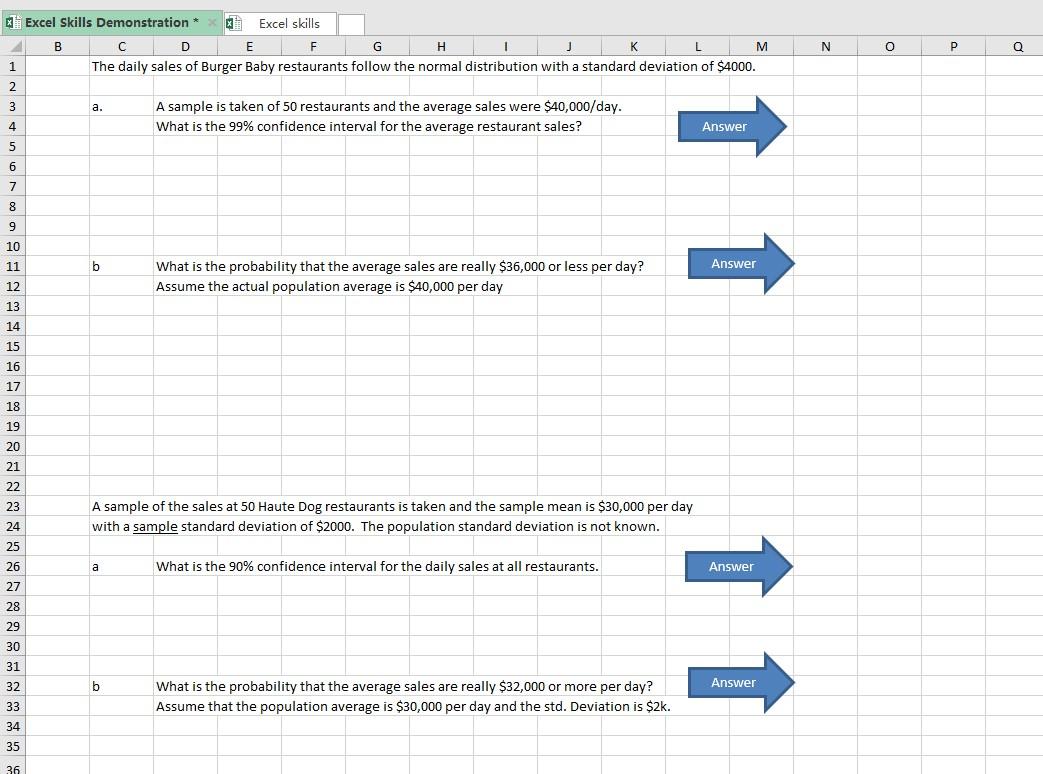Click Answer arrow for $36,000 probability question
The image size is (1043, 774).
(741, 263)
